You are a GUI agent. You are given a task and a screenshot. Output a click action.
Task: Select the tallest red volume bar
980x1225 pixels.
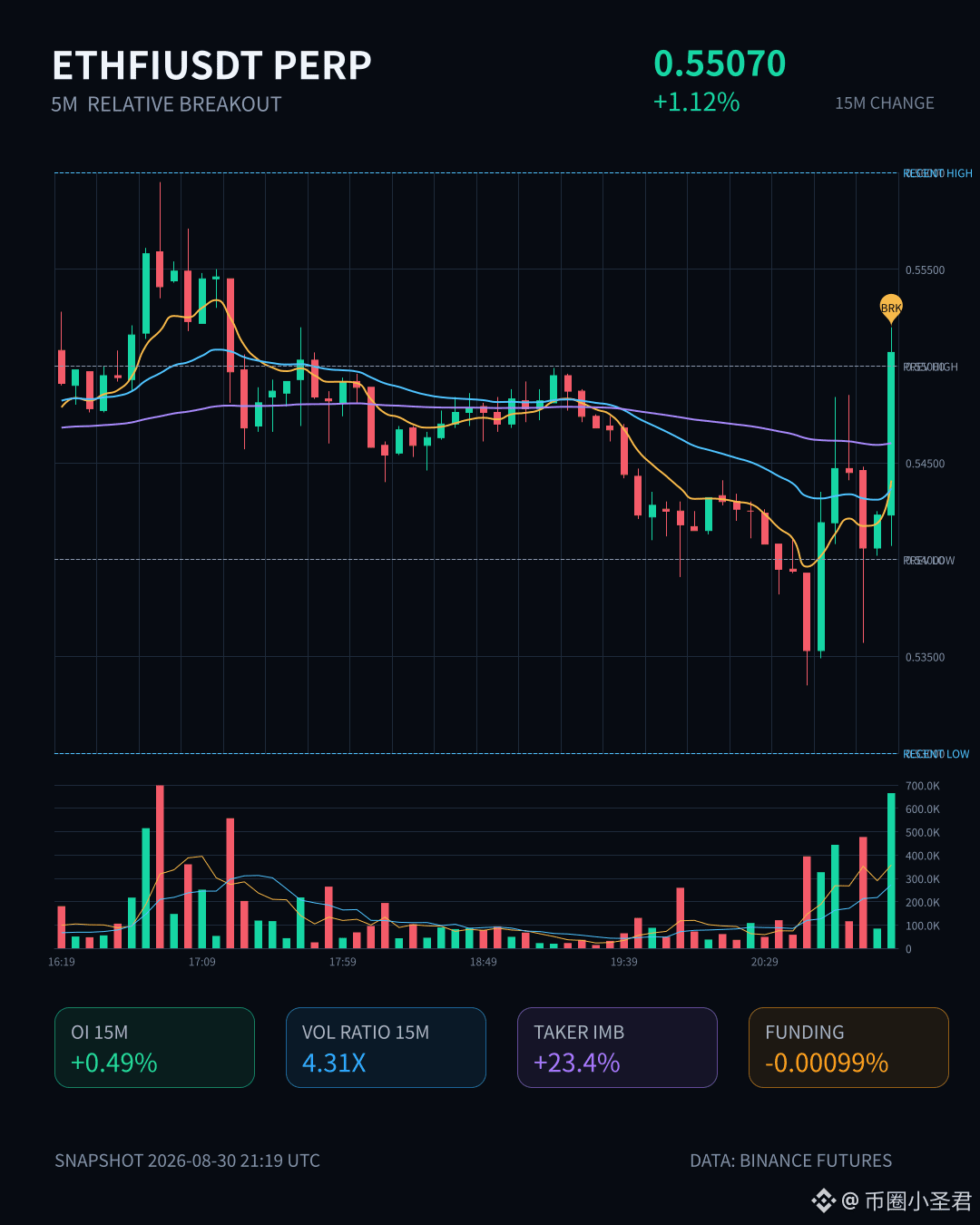pyautogui.click(x=160, y=867)
